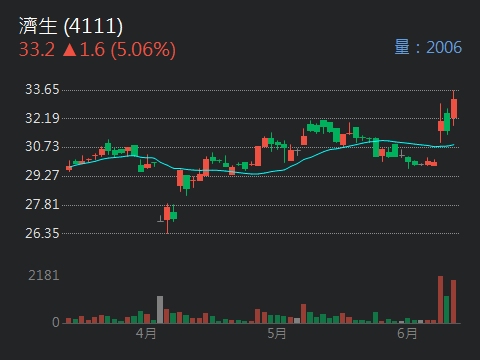This screenshot has height=360, width=480.
Task: Select the 33.65 price axis label
Action: (42, 89)
